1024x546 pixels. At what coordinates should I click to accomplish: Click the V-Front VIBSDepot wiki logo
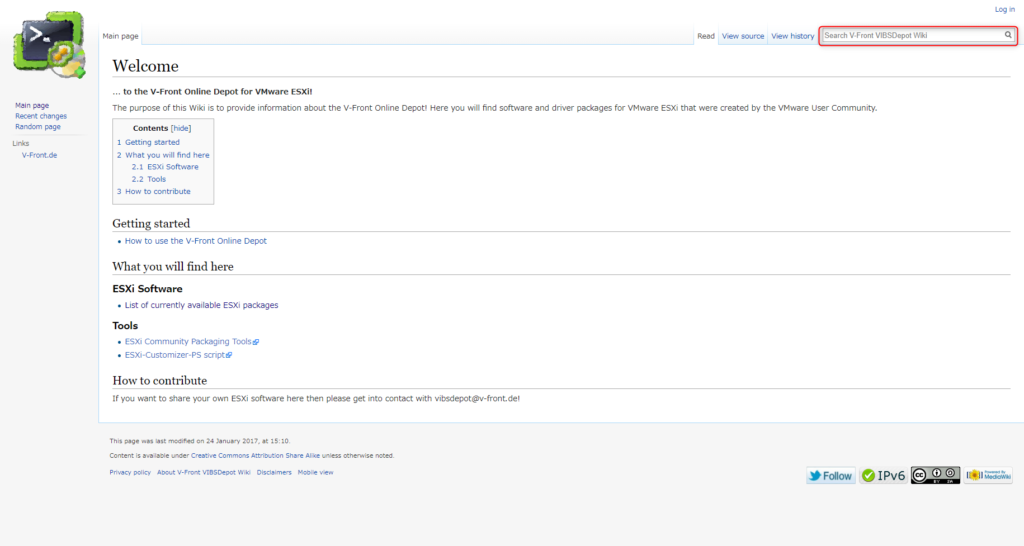pyautogui.click(x=49, y=45)
